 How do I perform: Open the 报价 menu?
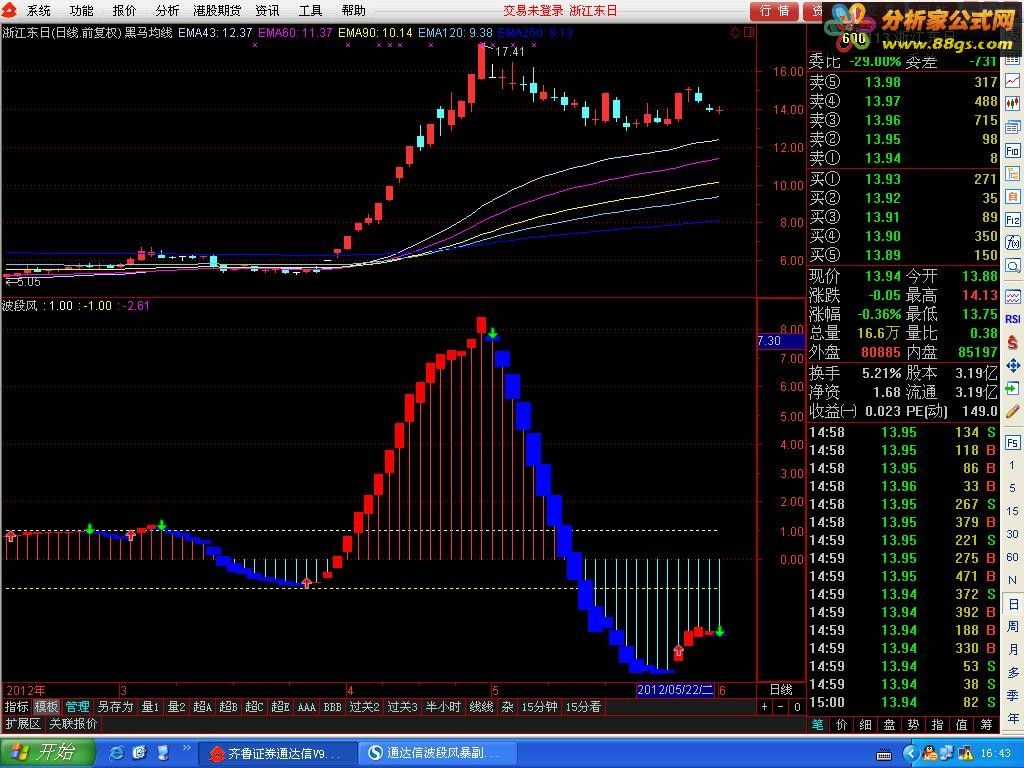[x=125, y=10]
